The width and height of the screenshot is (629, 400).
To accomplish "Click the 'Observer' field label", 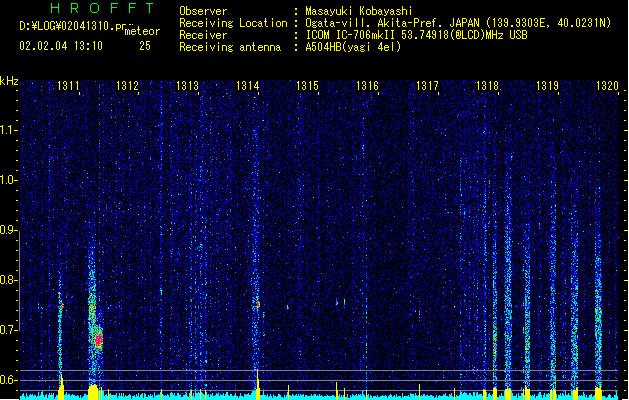I will (203, 11).
